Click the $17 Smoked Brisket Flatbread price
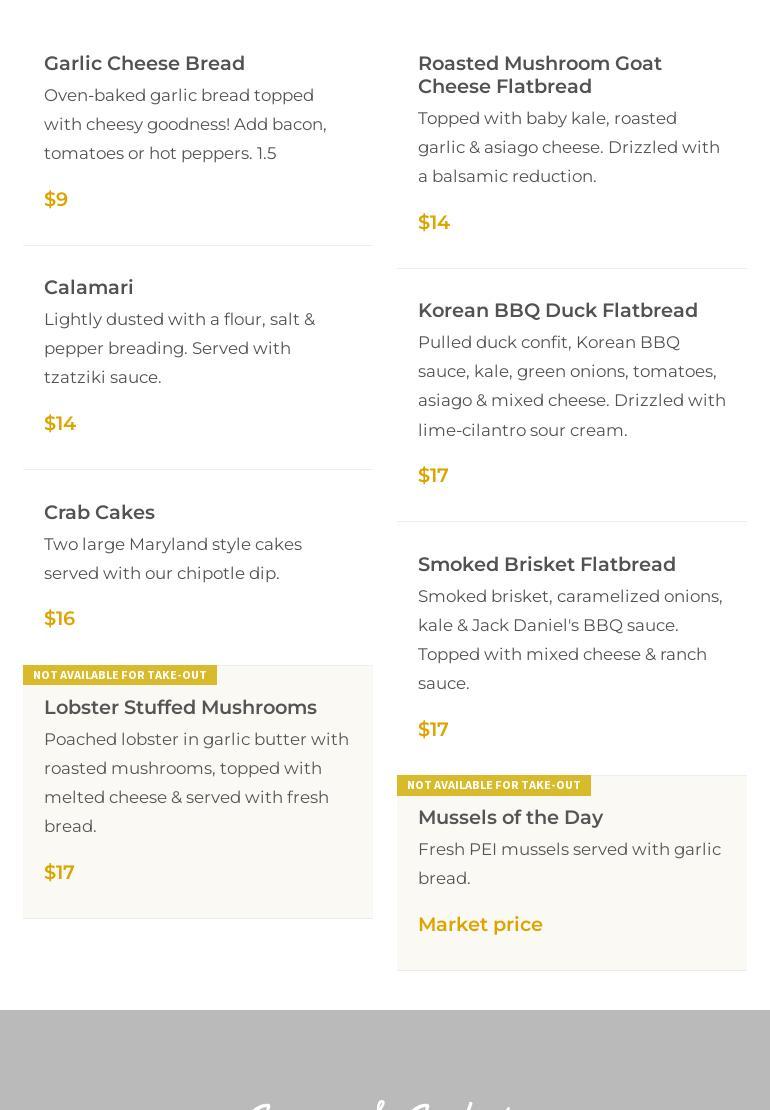770x1110 pixels. tap(433, 729)
